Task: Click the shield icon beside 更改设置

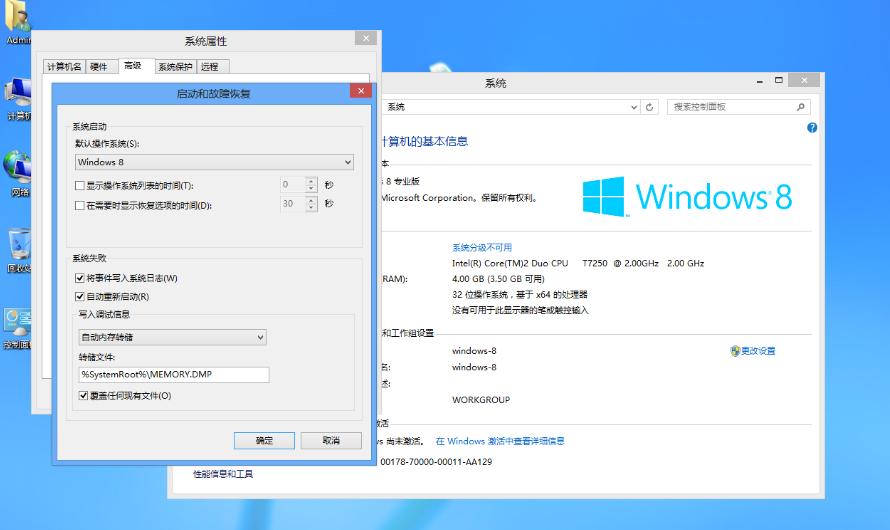Action: point(735,351)
